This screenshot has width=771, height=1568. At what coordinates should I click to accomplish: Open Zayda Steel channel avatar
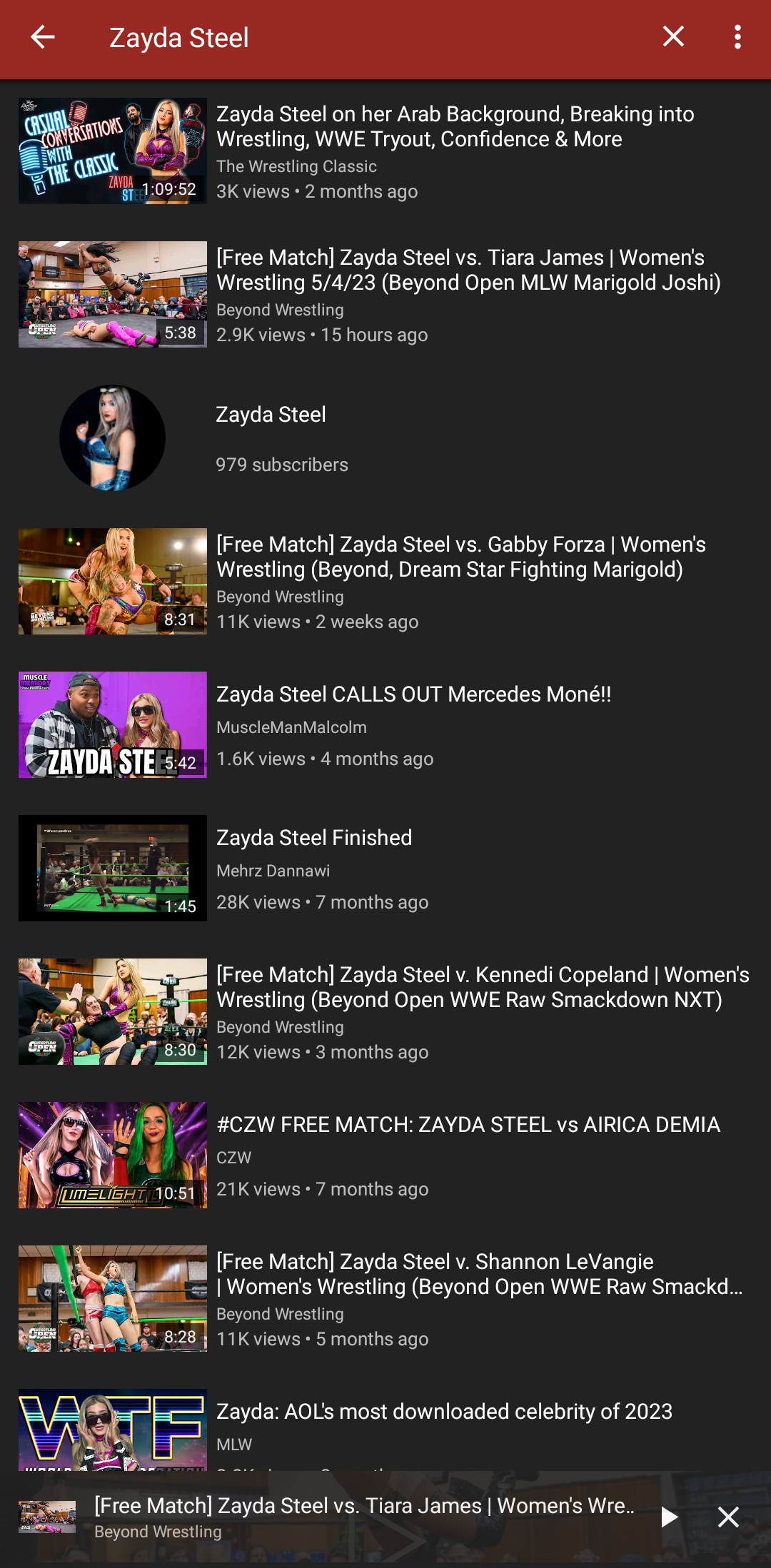point(112,437)
